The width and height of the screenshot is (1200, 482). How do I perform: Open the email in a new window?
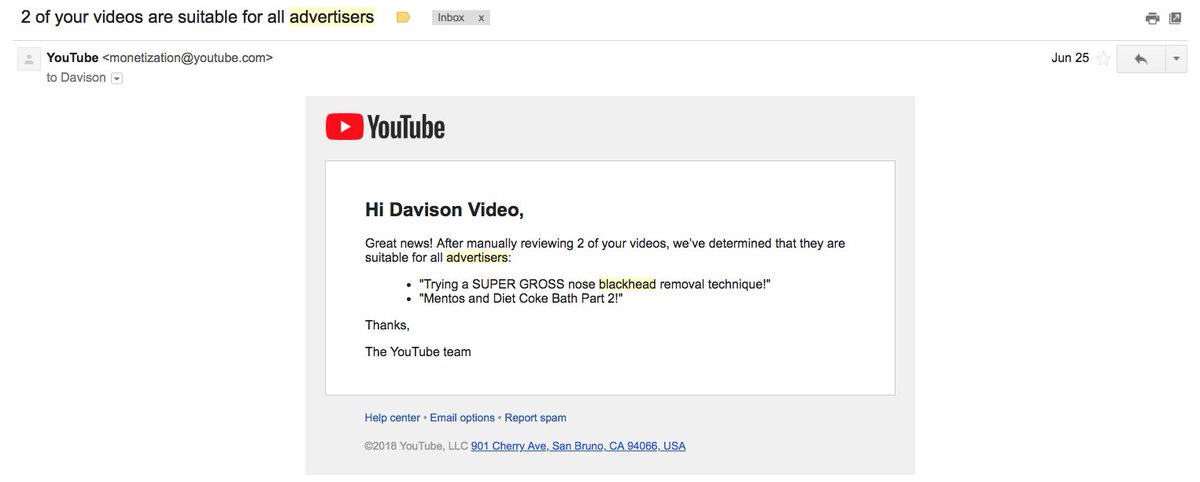[x=1177, y=18]
